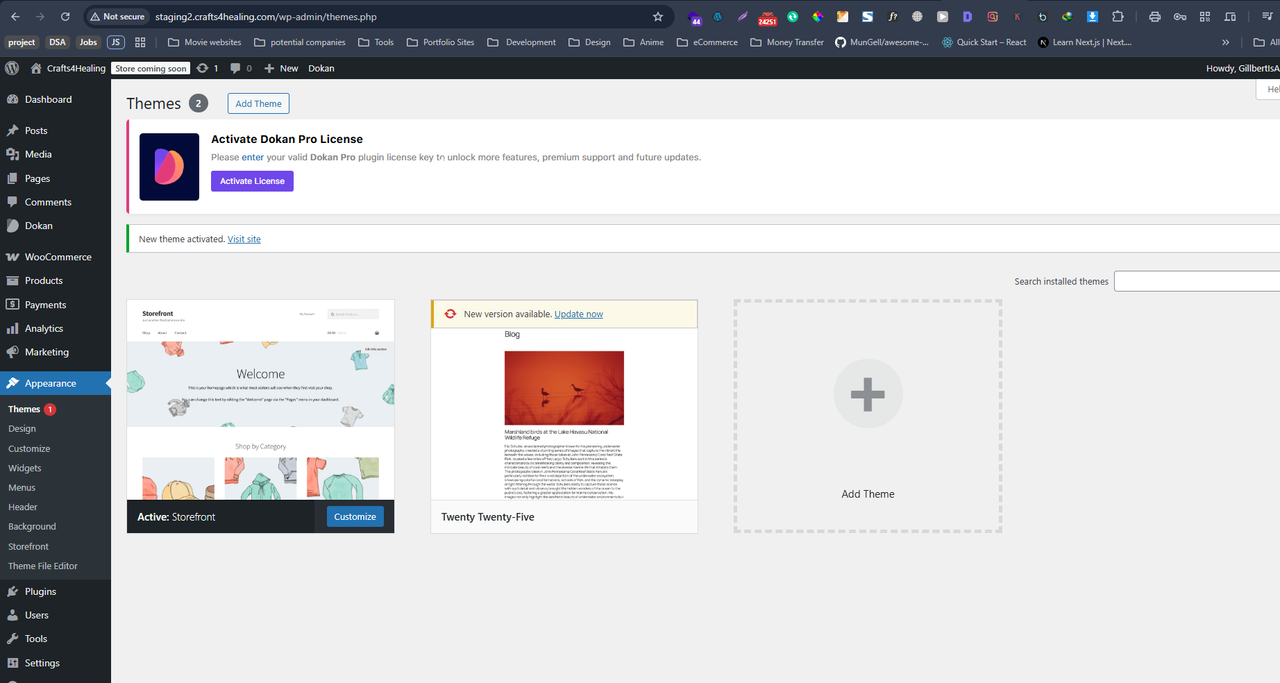
Task: Click the browser Downloads icon
Action: [x=1093, y=17]
